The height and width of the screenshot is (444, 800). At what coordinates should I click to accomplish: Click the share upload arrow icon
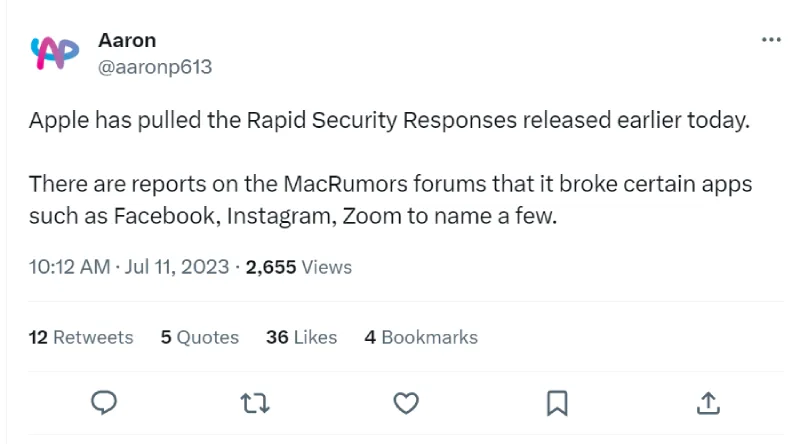tap(708, 402)
